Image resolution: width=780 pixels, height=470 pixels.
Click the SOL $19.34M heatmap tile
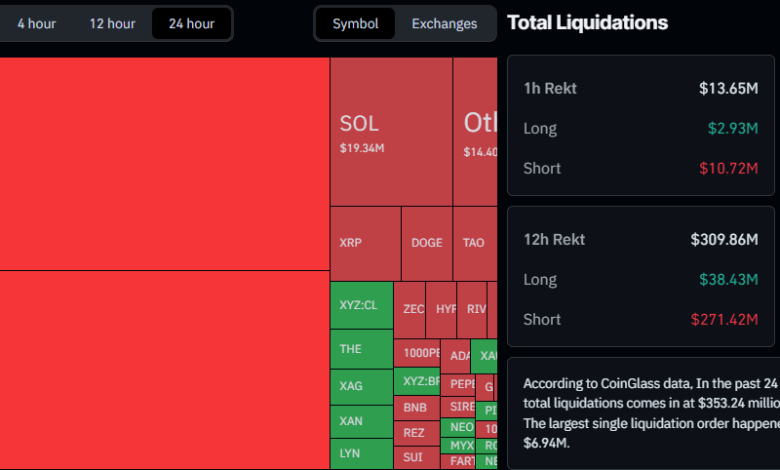click(x=391, y=132)
